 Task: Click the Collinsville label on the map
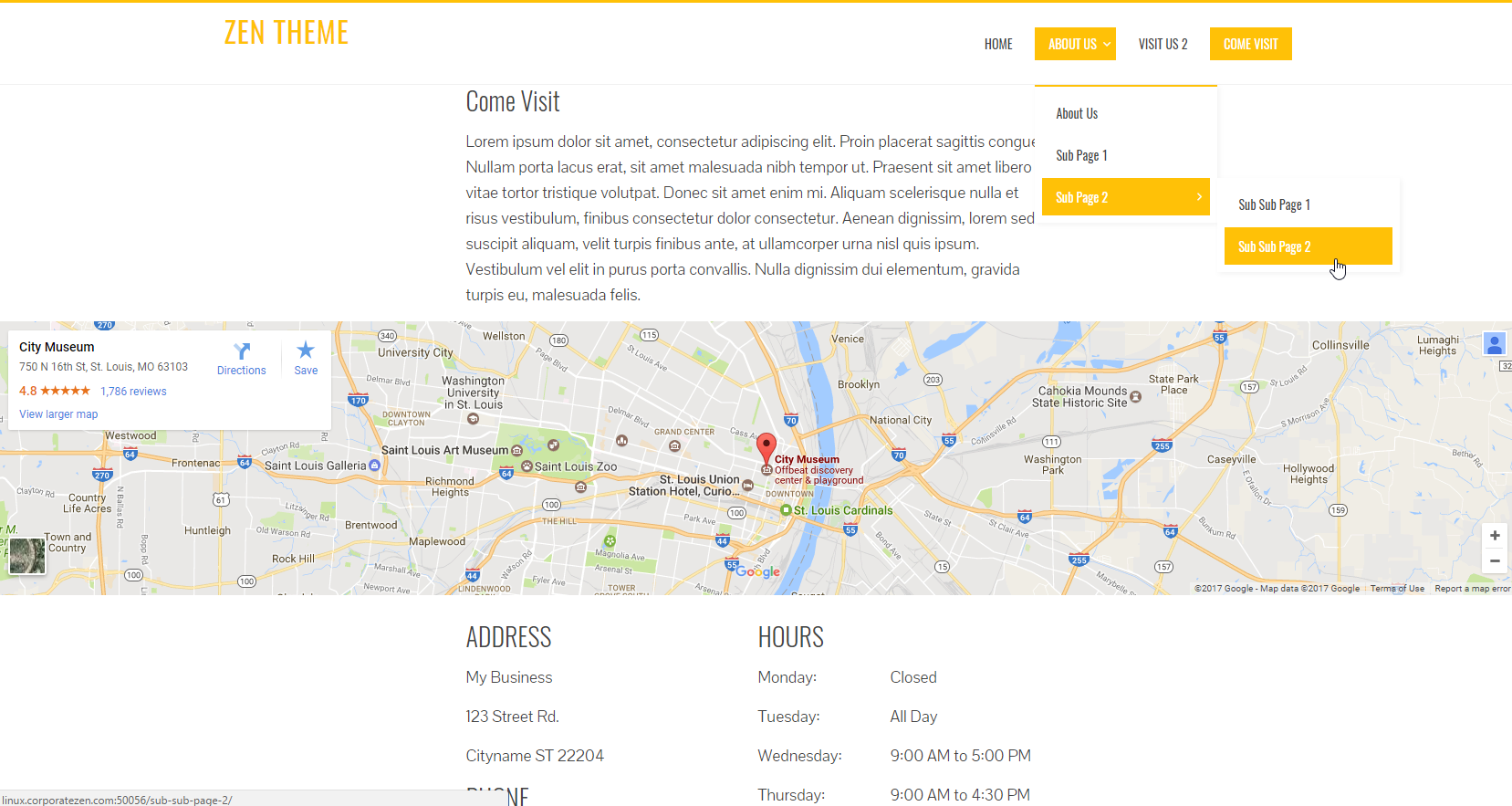click(1340, 345)
